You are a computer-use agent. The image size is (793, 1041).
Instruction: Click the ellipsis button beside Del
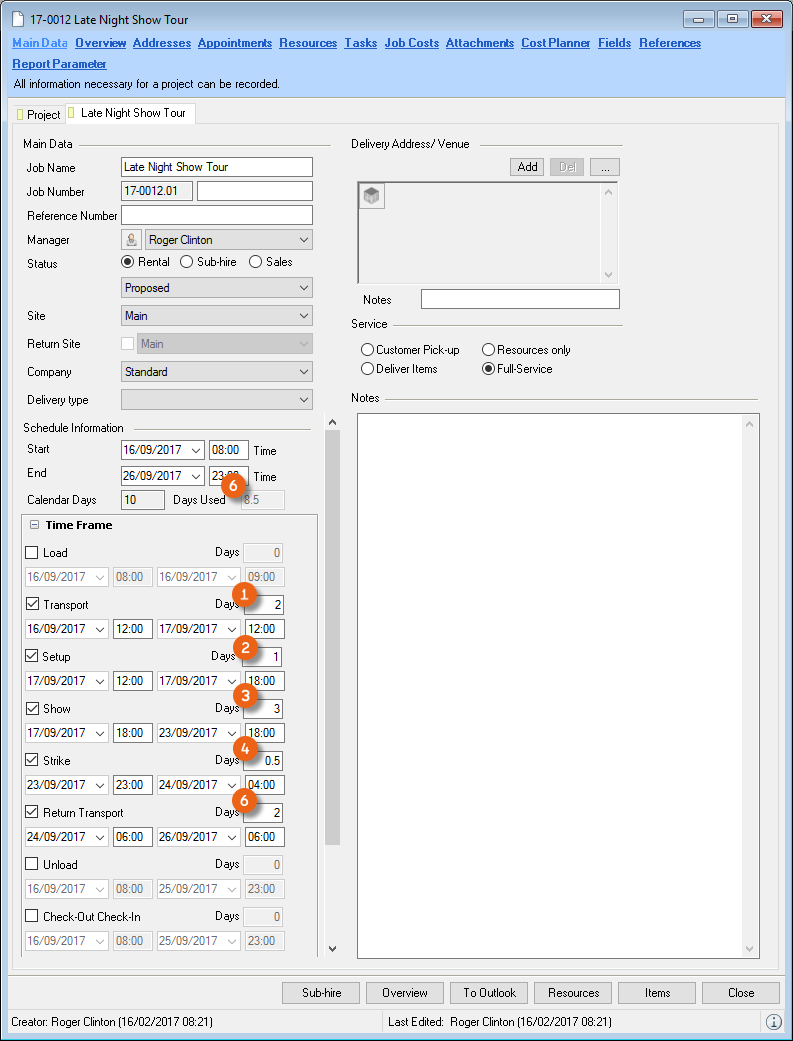tap(604, 167)
